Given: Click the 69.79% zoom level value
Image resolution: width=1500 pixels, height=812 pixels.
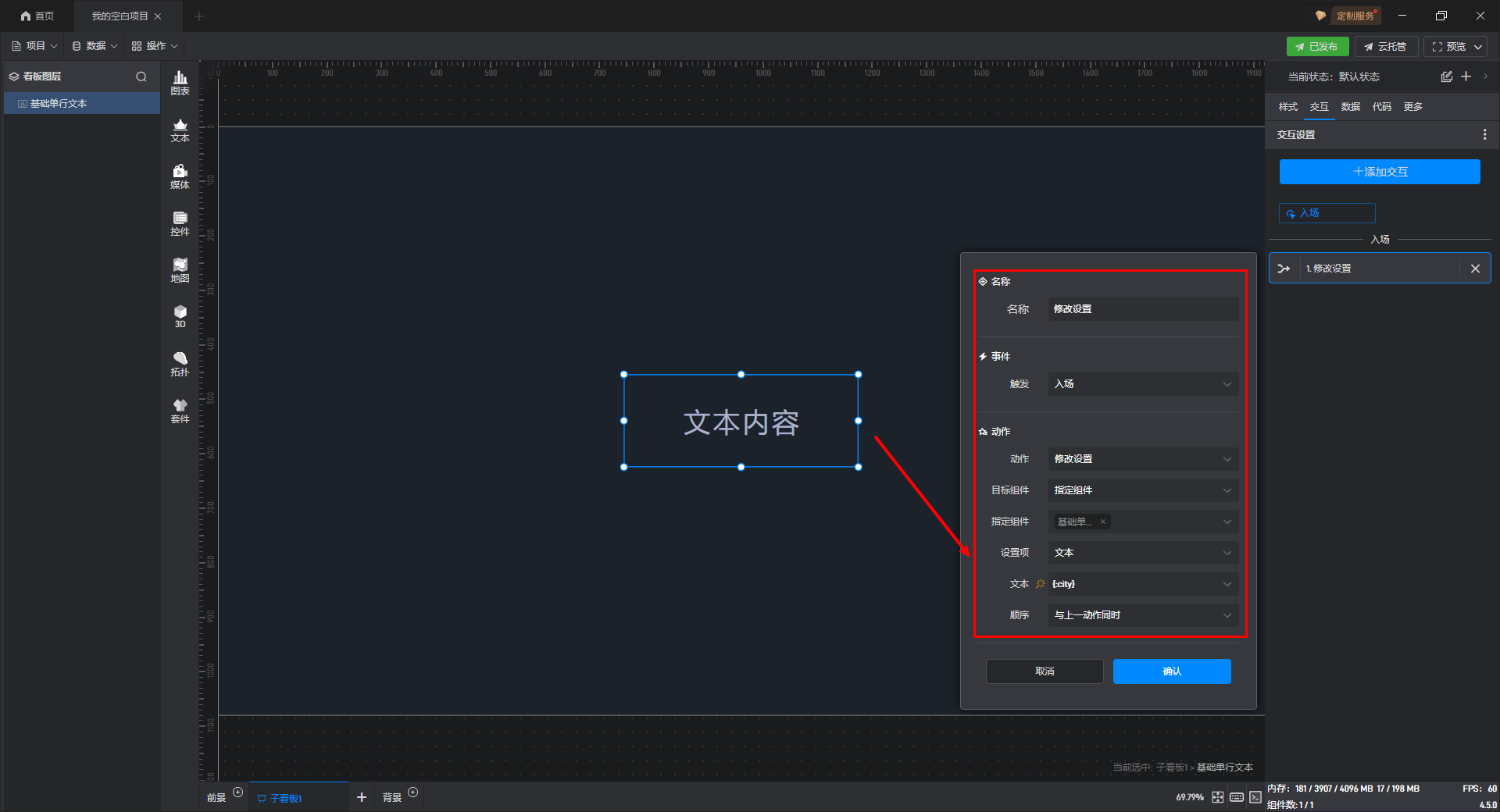Looking at the screenshot, I should [1190, 797].
